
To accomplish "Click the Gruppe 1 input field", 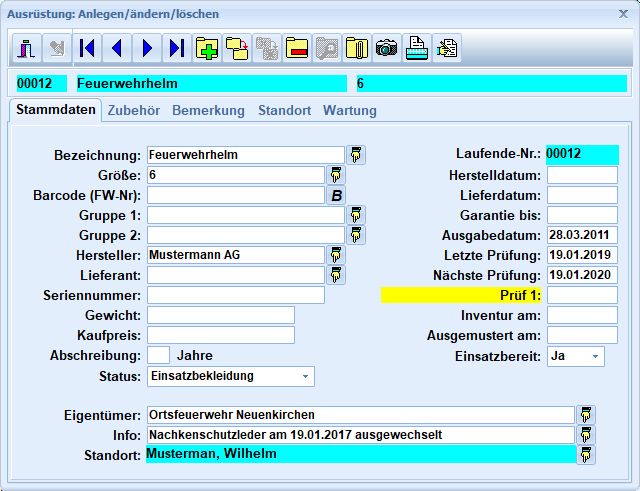I will click(246, 215).
